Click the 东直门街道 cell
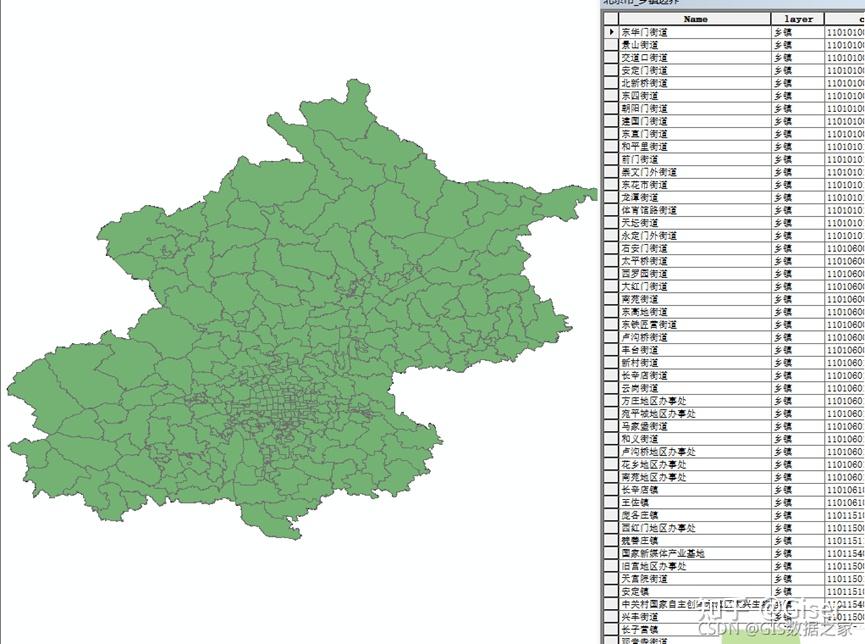This screenshot has height=644, width=865. point(695,134)
